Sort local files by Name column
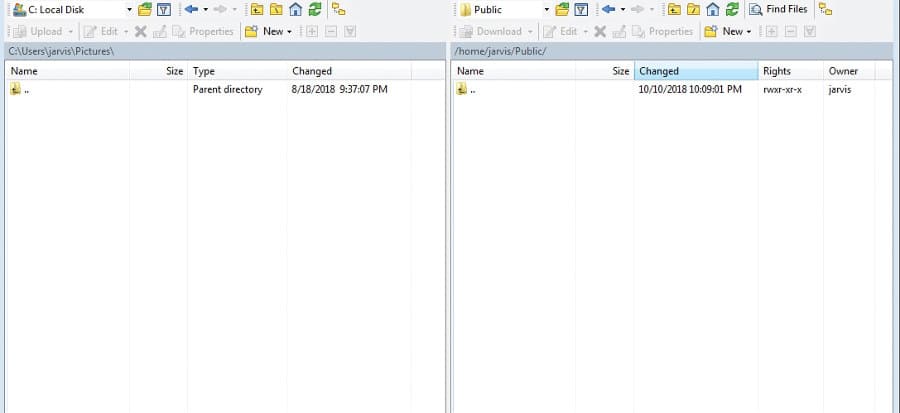Image resolution: width=900 pixels, height=413 pixels. (68, 71)
